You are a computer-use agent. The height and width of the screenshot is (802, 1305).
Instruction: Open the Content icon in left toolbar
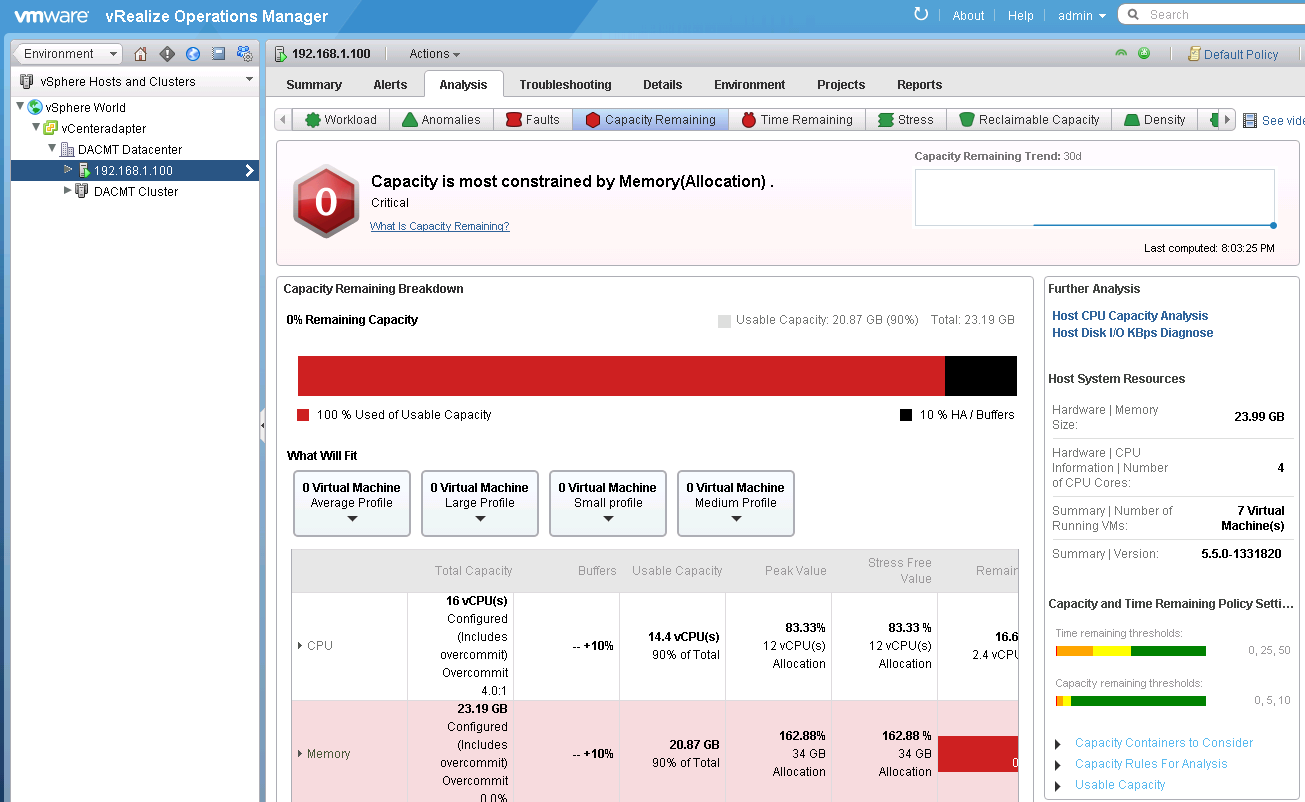pyautogui.click(x=219, y=54)
